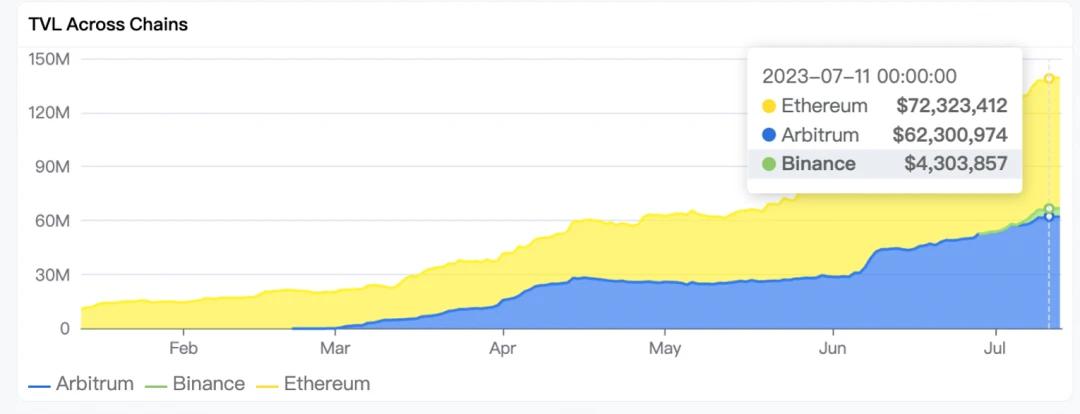The image size is (1080, 414).
Task: Click the May label on the x-axis
Action: pyautogui.click(x=665, y=348)
